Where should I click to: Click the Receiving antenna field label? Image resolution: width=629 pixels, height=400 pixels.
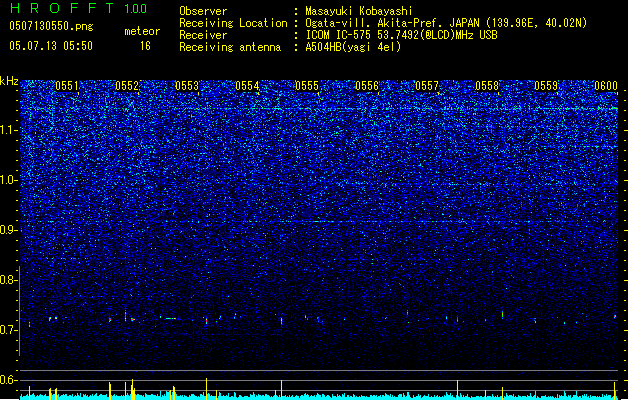[230, 47]
